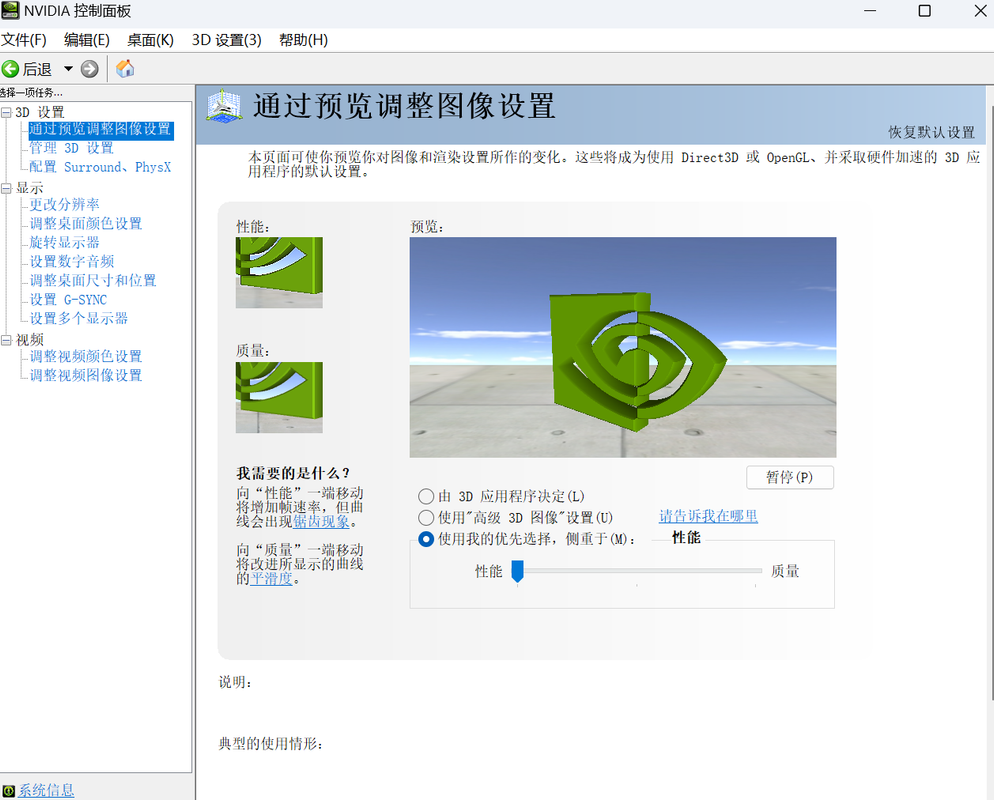Open the 桌面(K) menu
Viewport: 994px width, 800px height.
[x=150, y=40]
